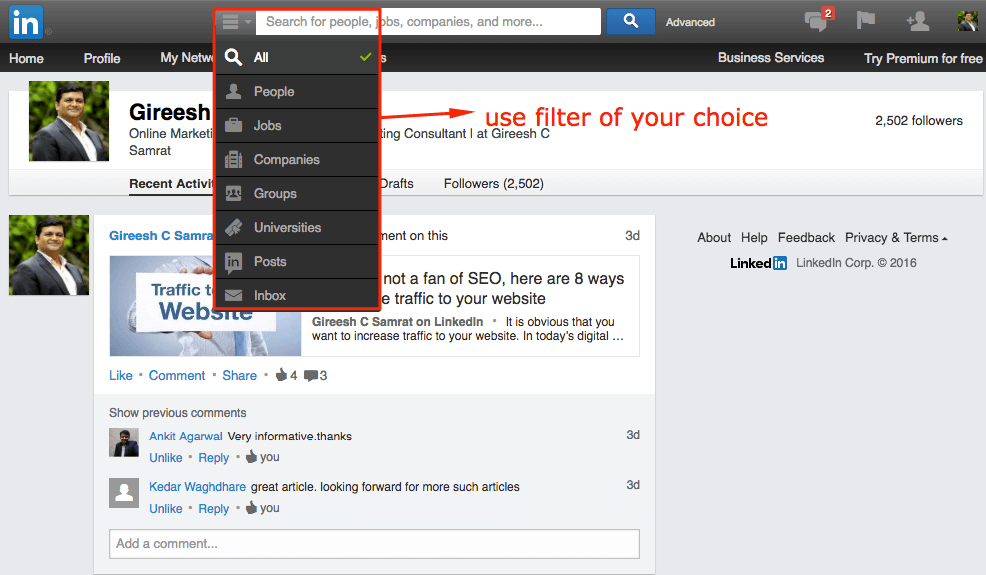Like the SEO traffic post
The height and width of the screenshot is (575, 986).
click(x=121, y=376)
